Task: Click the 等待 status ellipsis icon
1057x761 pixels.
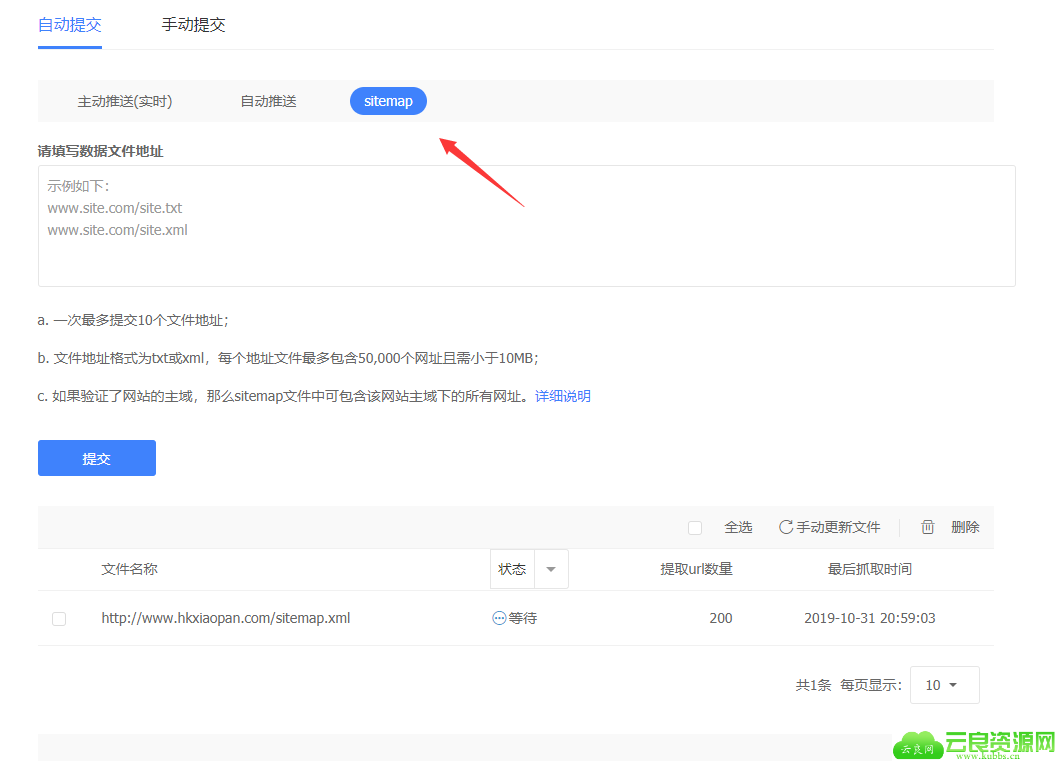Action: (499, 618)
